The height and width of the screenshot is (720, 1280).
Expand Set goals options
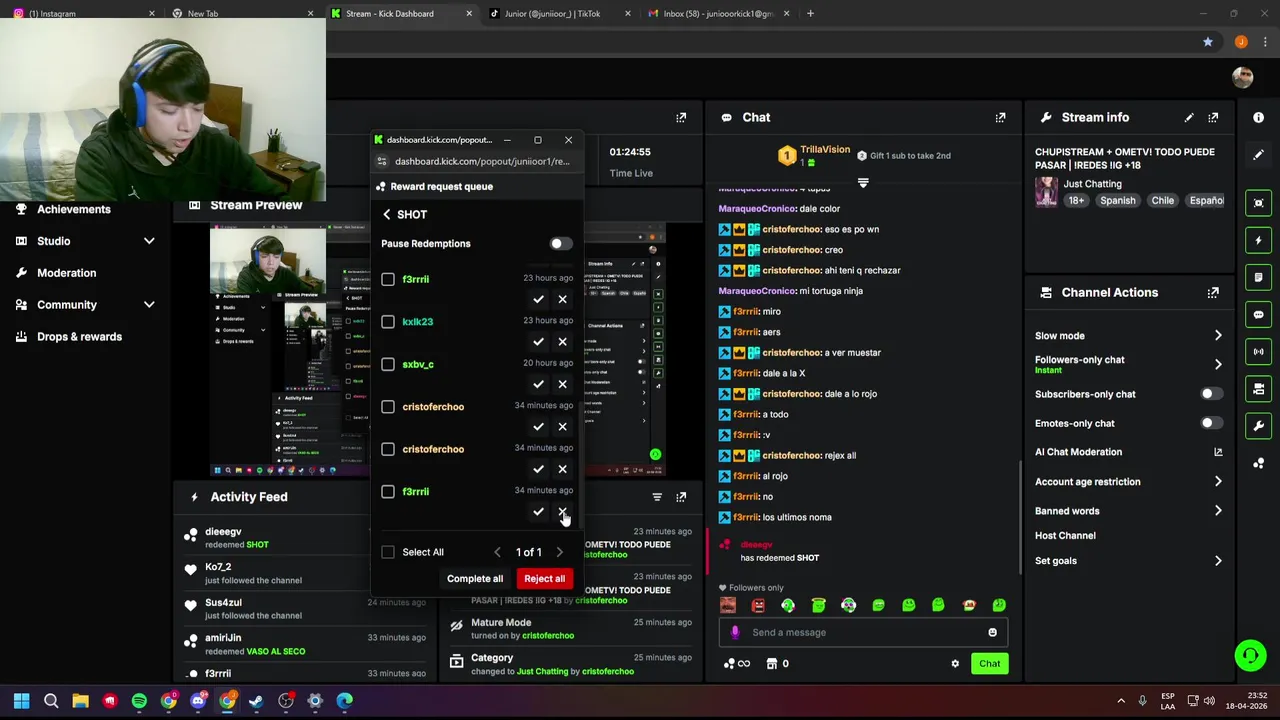point(1128,561)
